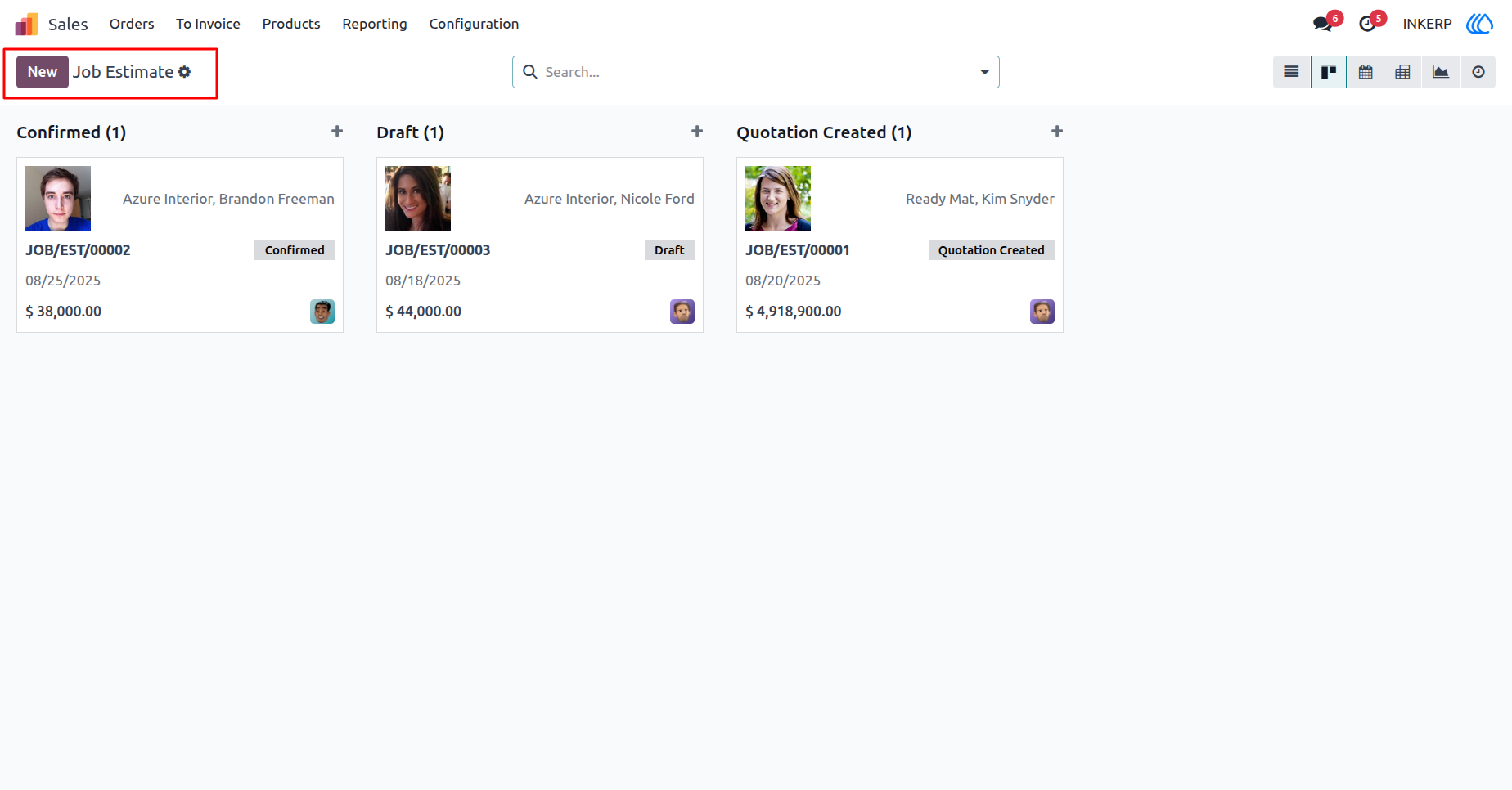Open Nicole Ford's photo thumbnail

coord(418,199)
